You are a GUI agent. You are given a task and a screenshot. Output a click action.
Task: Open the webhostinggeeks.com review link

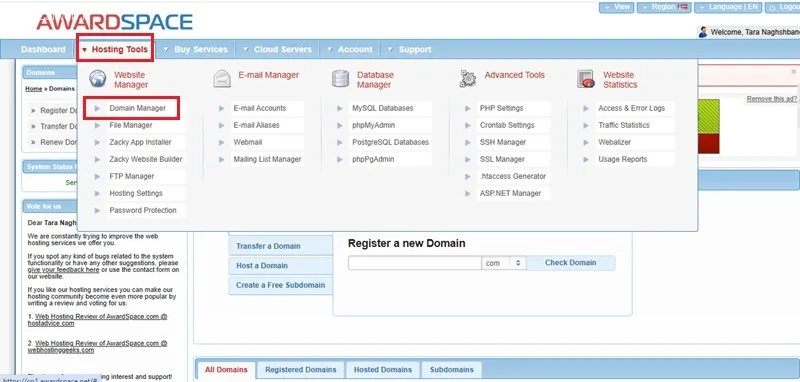[97, 347]
